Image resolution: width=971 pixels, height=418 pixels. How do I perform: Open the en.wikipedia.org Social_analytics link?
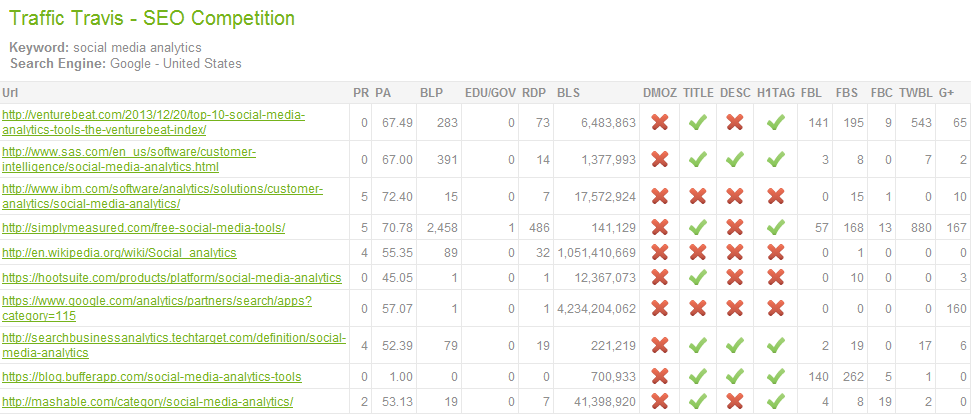(x=119, y=253)
